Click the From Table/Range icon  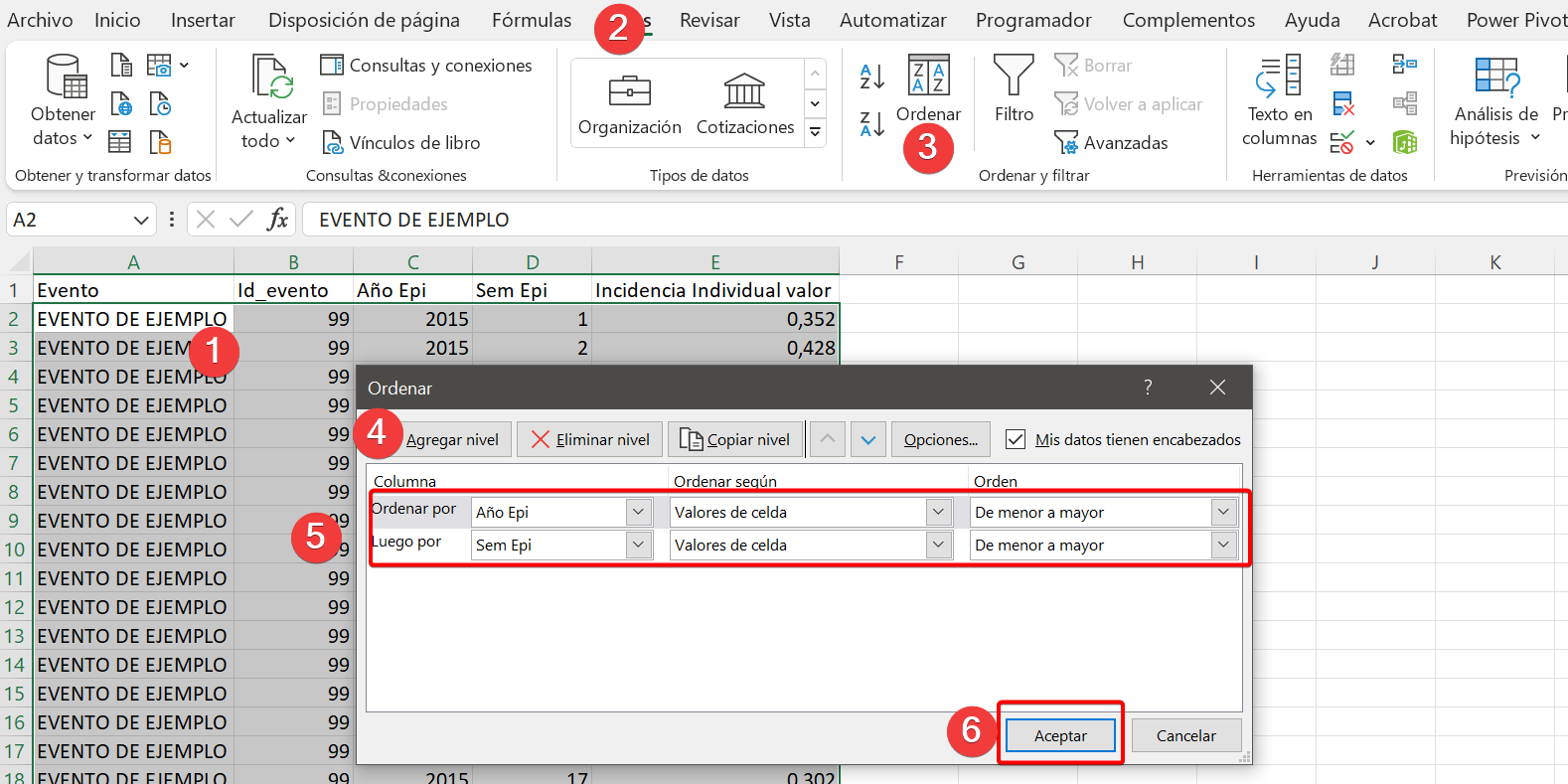pos(119,141)
